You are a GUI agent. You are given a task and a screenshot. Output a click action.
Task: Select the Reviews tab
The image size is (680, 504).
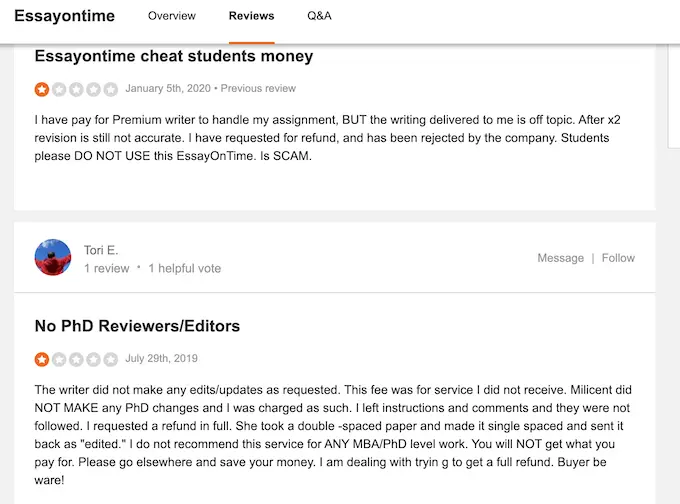click(x=252, y=16)
